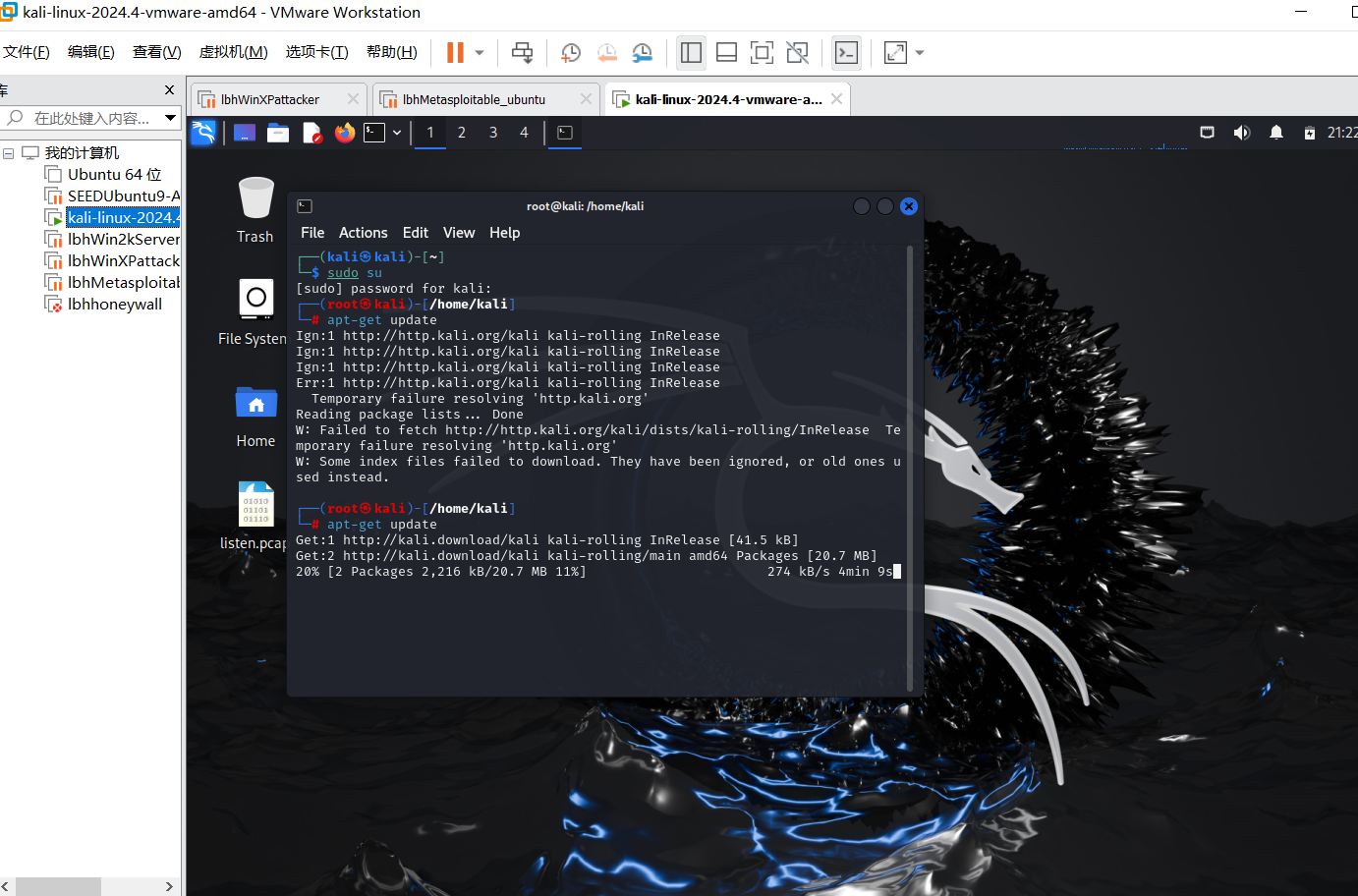This screenshot has width=1358, height=896.
Task: Select lbhMetasploitable in the library tree
Action: click(x=114, y=283)
